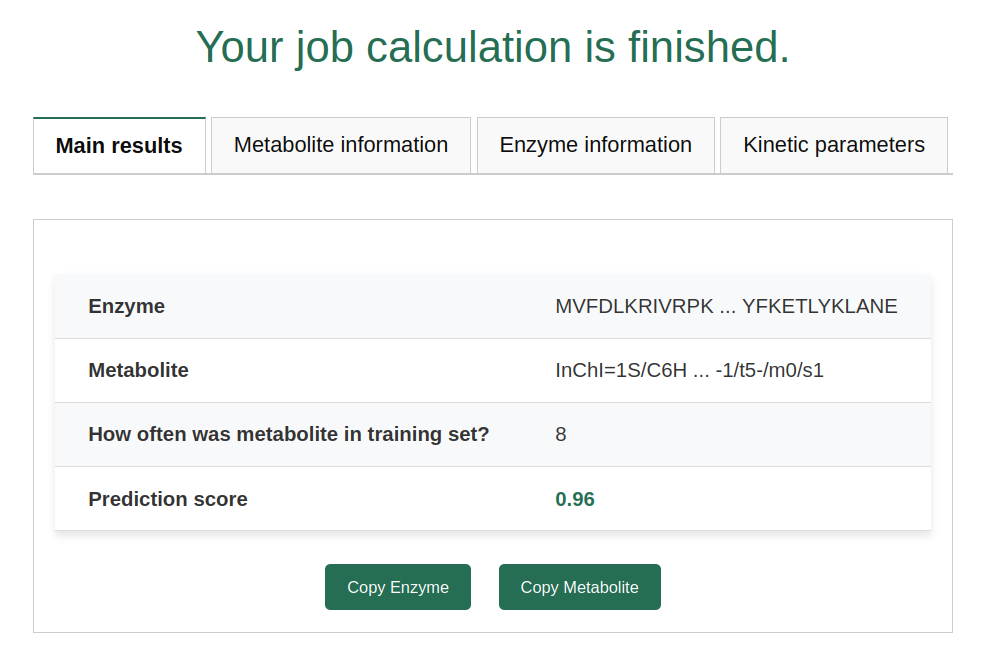Click the 0.96 prediction score value
The width and height of the screenshot is (990, 671).
[575, 499]
